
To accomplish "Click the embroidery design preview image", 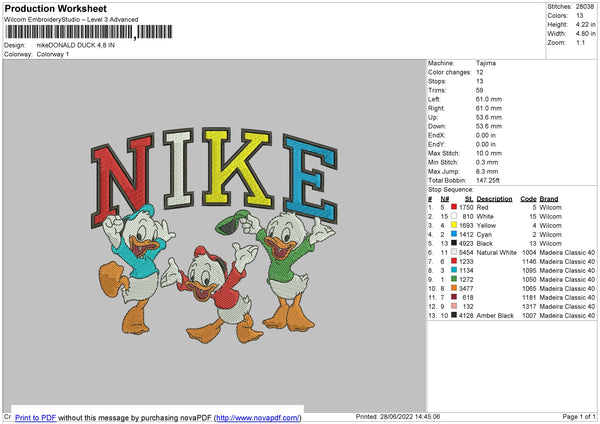I will (215, 235).
